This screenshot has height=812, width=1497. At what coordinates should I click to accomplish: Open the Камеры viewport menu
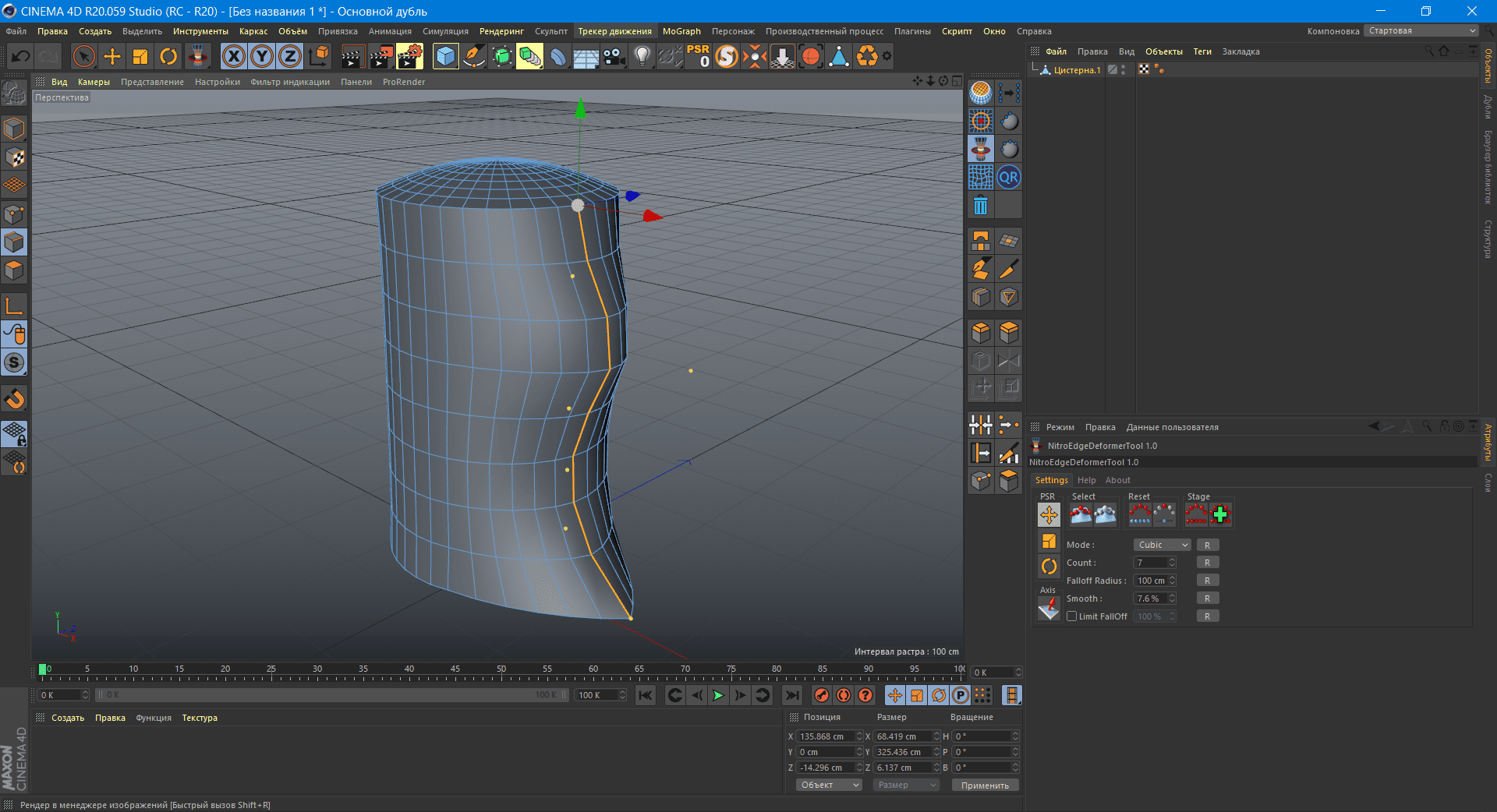94,82
